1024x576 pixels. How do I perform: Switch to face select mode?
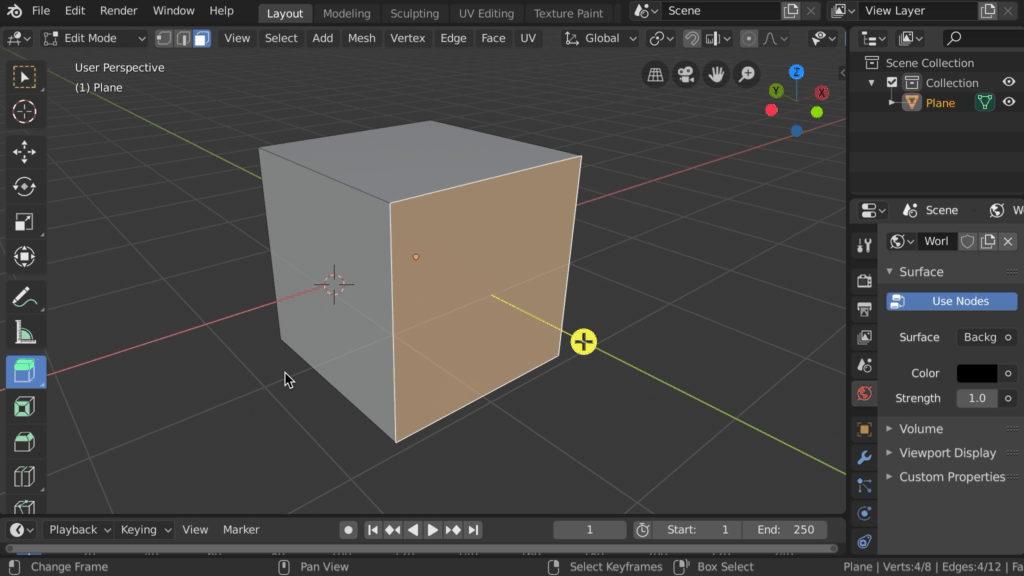pos(202,38)
